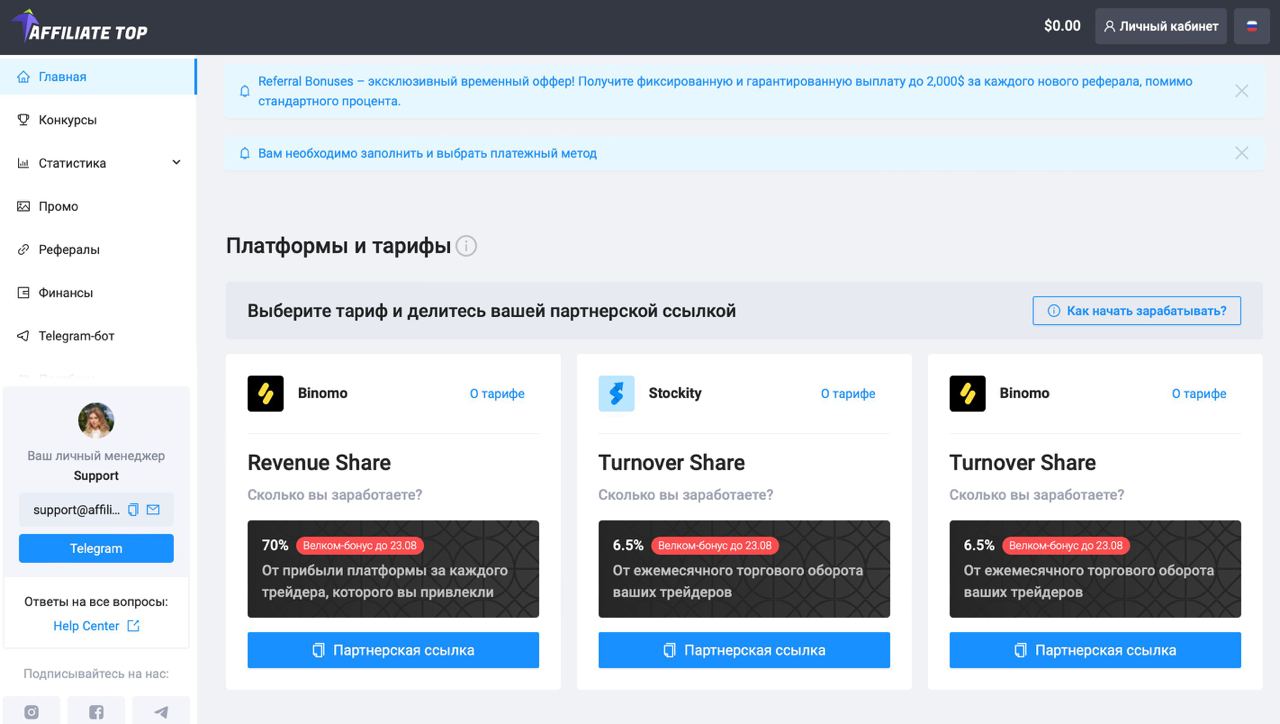Copy Партнерская ссылка for Binomo Turnover Share
The height and width of the screenshot is (724, 1280).
(1095, 650)
